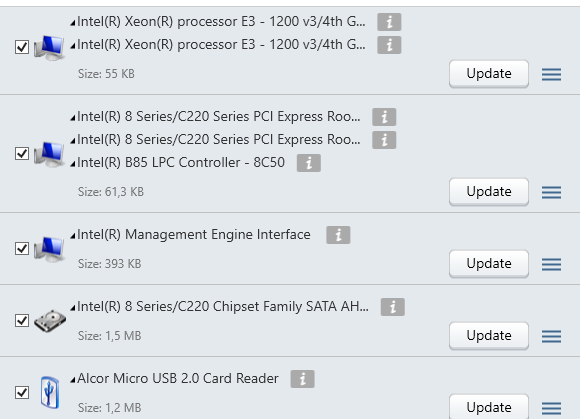Uncheck the PCI Express Root driver group

[x=22, y=153]
